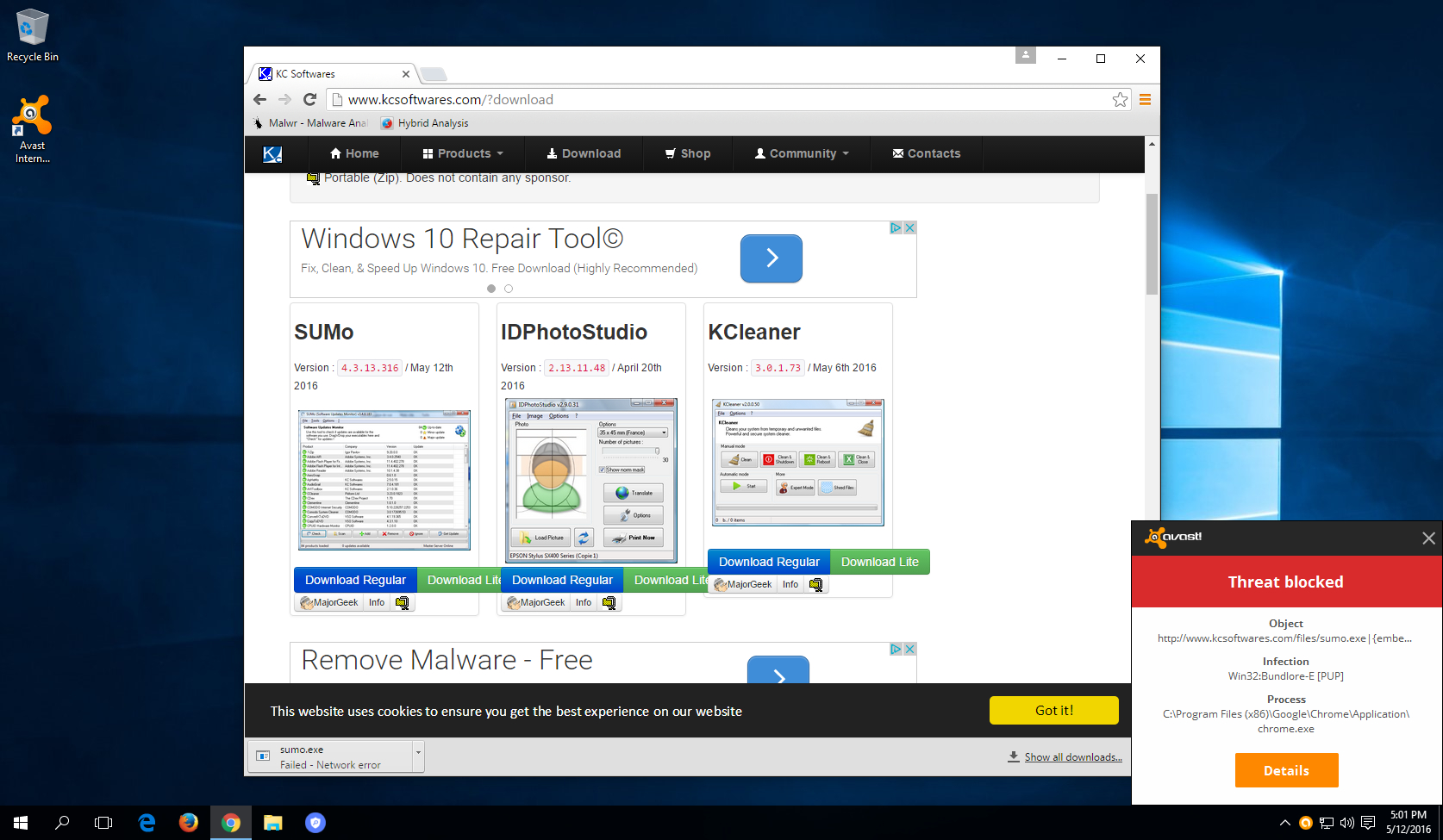Open Info link under KCleaner
Image resolution: width=1443 pixels, height=840 pixels.
pos(790,584)
